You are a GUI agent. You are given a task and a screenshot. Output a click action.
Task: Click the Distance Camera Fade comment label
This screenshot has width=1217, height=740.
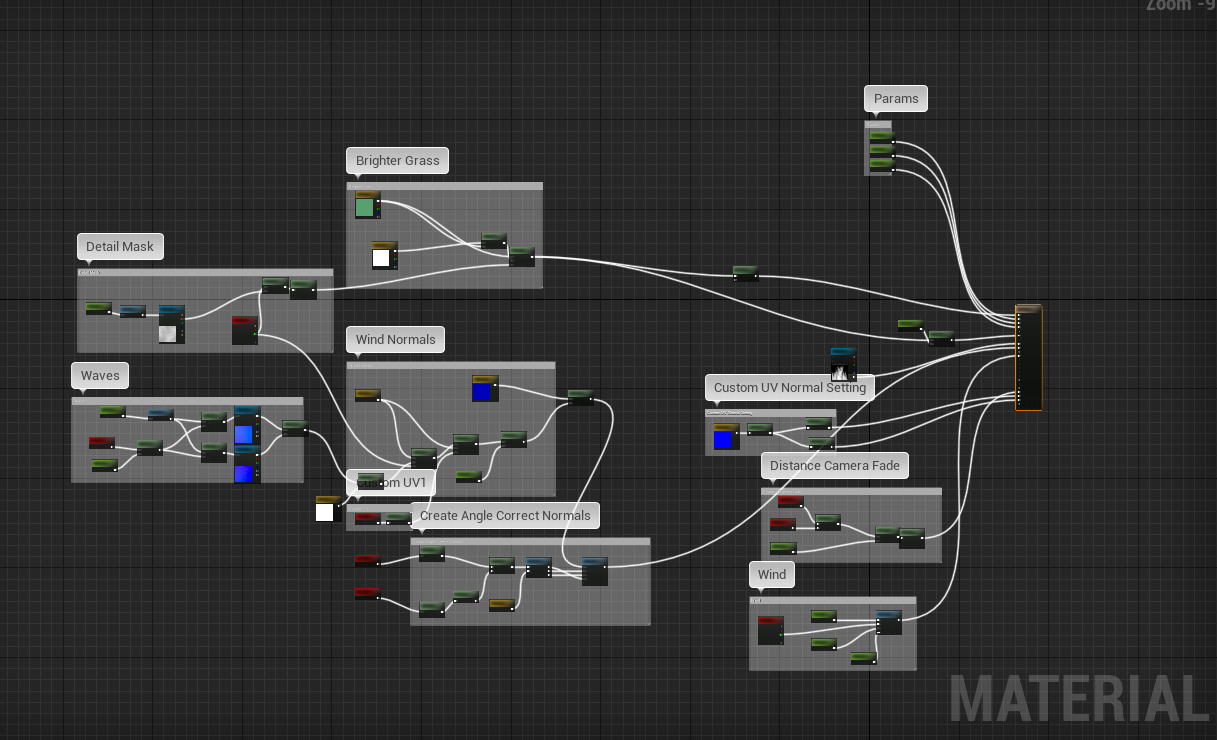click(835, 465)
